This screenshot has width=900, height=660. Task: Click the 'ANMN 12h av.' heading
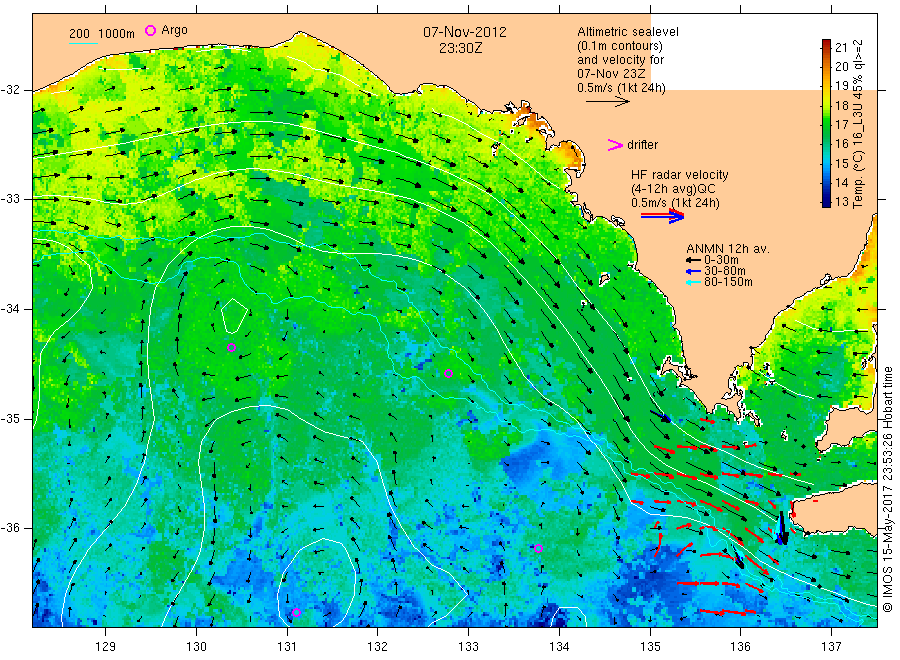[728, 249]
